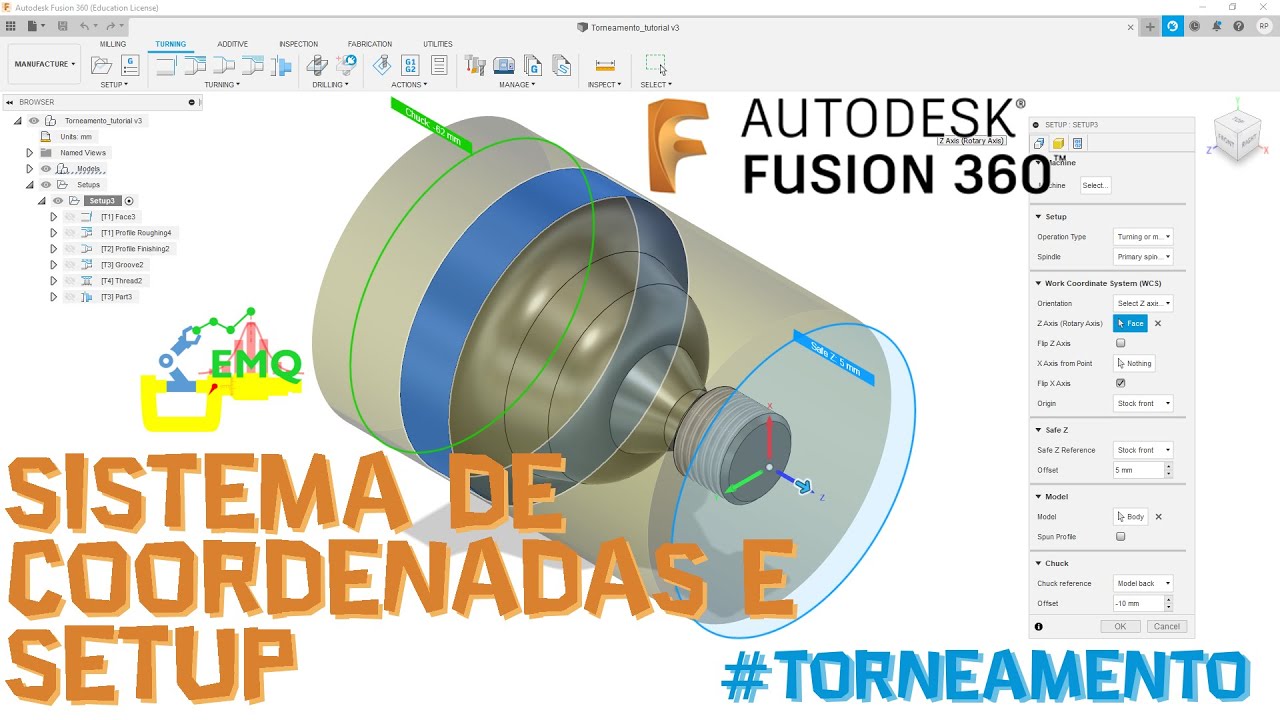Viewport: 1280px width, 720px height.
Task: Click the X Axis from Point Nothing button
Action: [x=1134, y=363]
